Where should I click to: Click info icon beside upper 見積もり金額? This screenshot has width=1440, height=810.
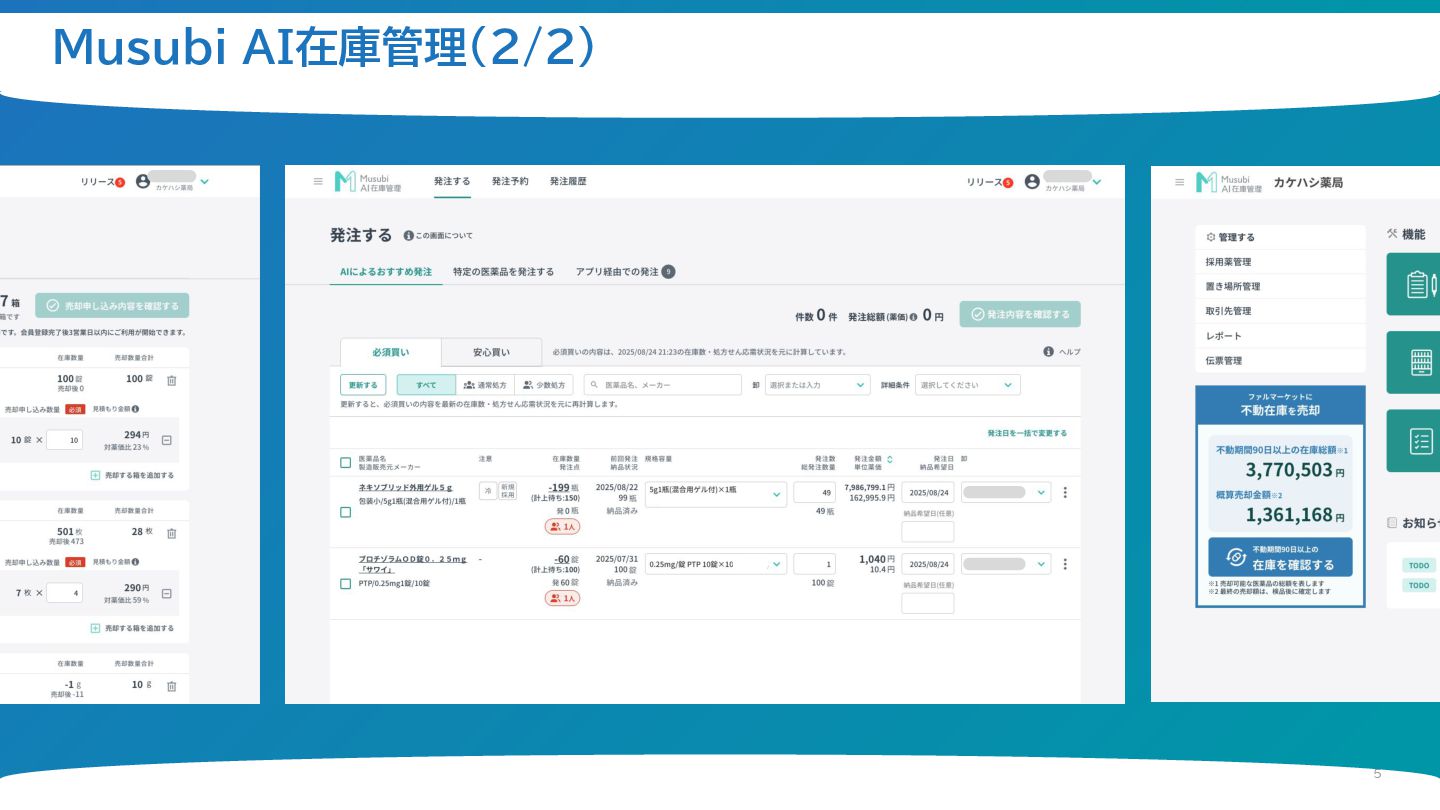135,409
